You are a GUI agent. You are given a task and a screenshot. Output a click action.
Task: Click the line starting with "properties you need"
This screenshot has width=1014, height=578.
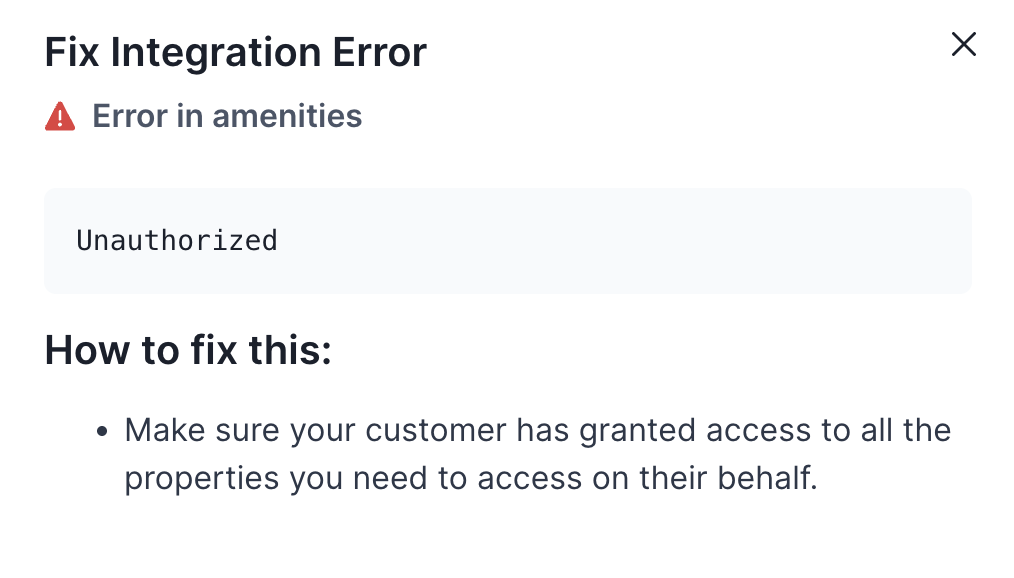coord(471,478)
